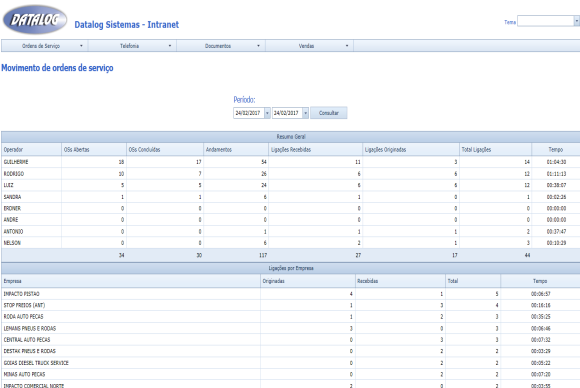Select the IMPACTO PISTAO company row
The height and width of the screenshot is (388, 580).
pyautogui.click(x=290, y=294)
